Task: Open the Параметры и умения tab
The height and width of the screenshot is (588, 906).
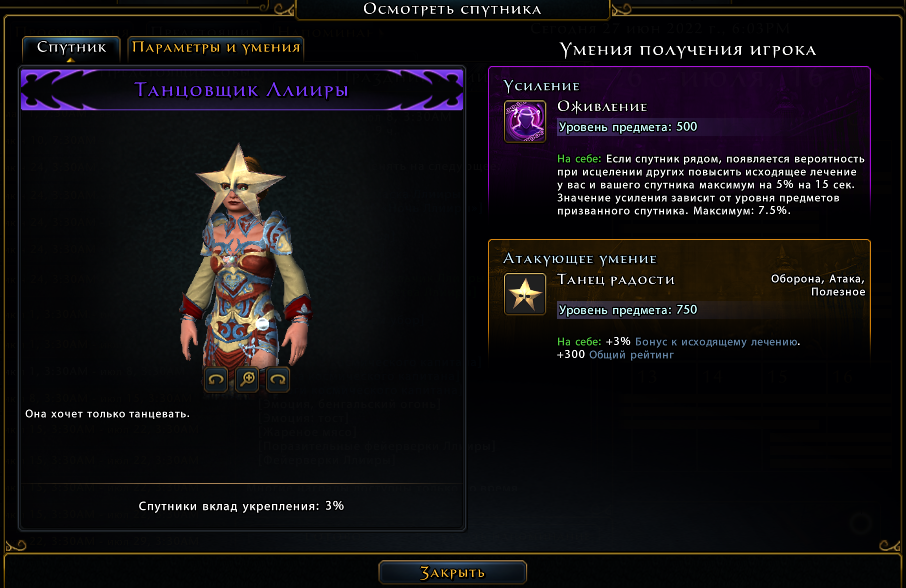Action: (x=216, y=48)
